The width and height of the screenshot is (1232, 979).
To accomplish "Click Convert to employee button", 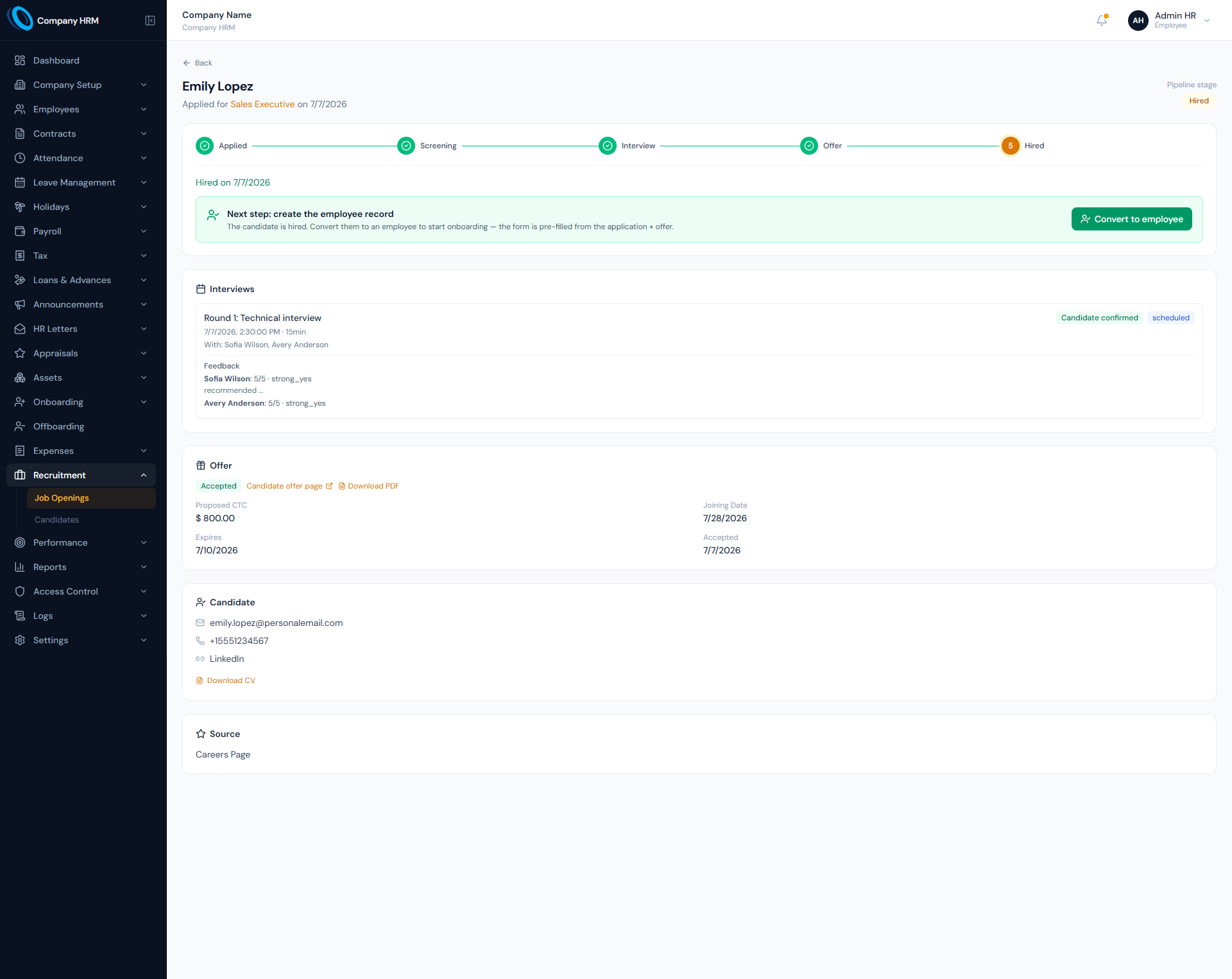I will click(x=1131, y=219).
